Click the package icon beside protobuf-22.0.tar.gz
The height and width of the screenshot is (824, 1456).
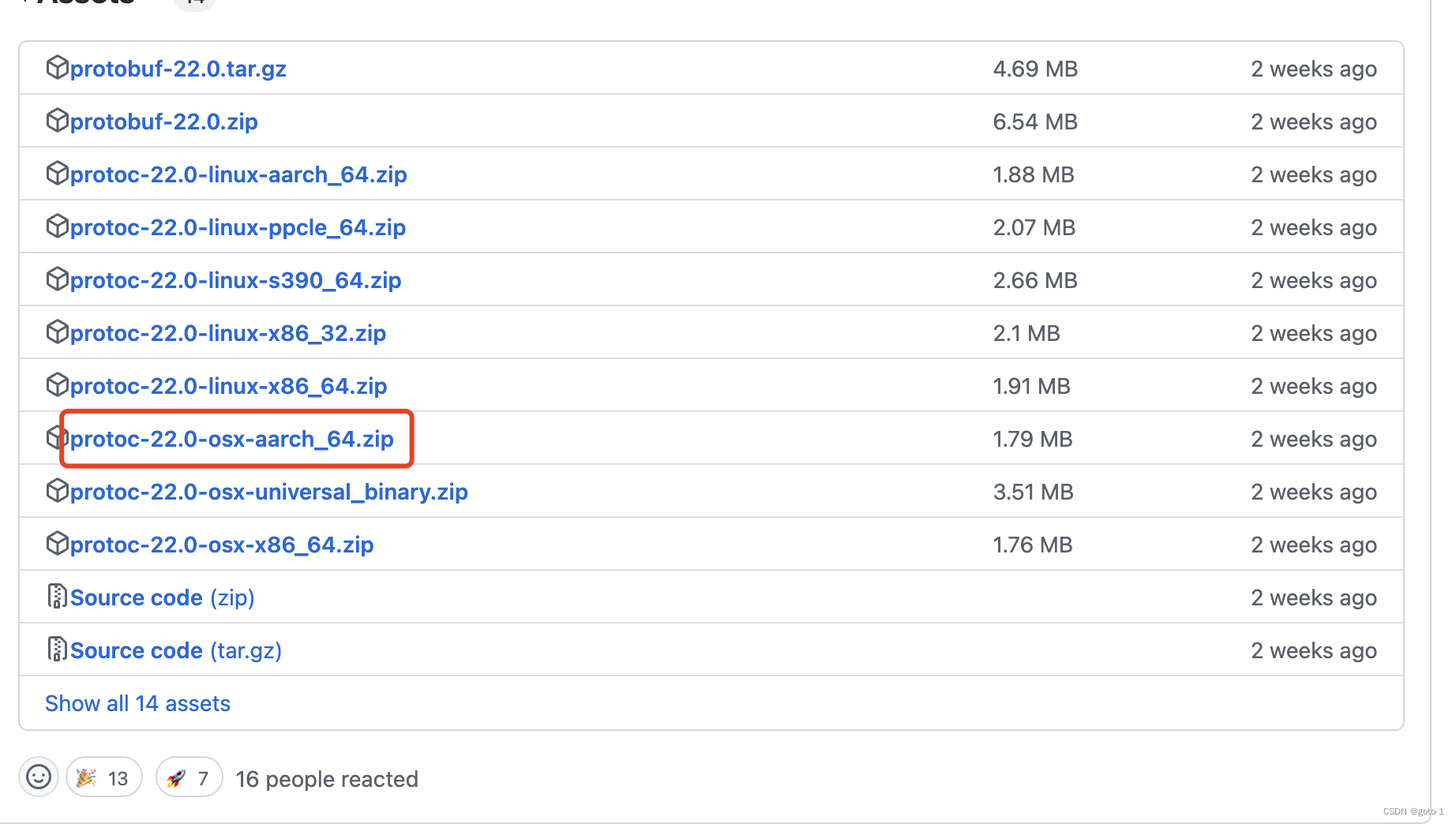58,67
